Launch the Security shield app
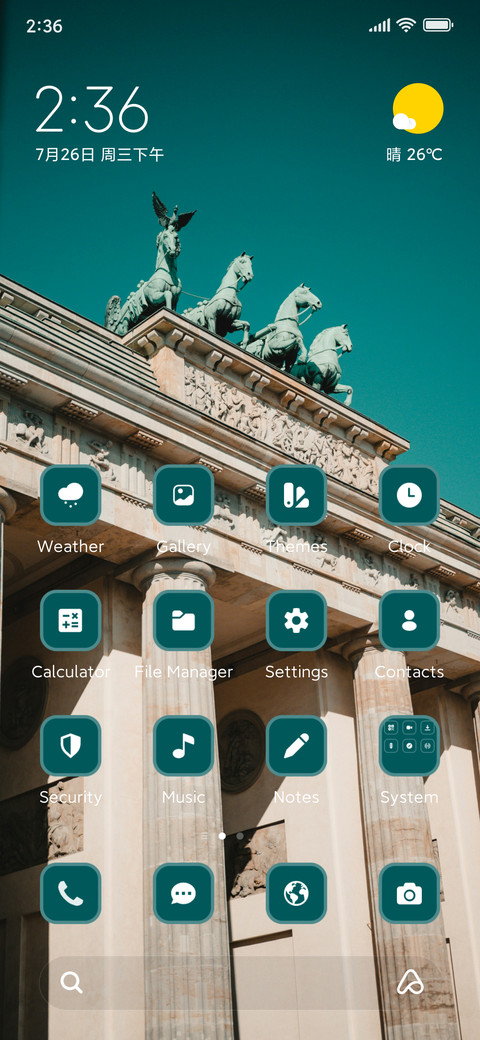 [70, 746]
